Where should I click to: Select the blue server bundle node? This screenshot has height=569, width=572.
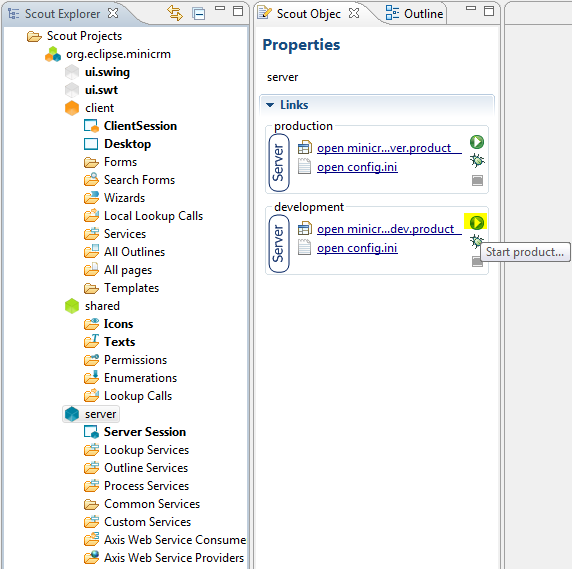coord(91,414)
